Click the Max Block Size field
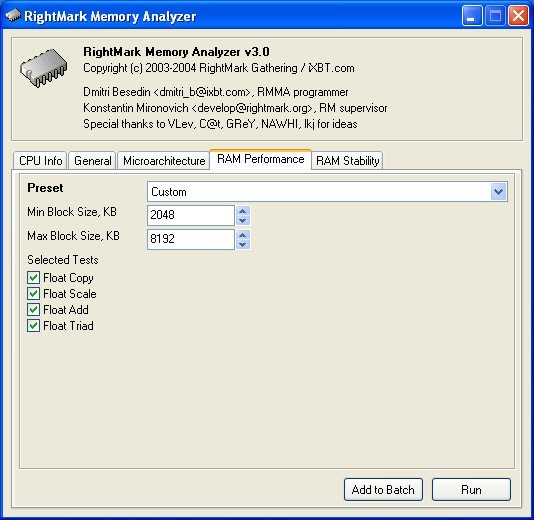 tap(191, 239)
